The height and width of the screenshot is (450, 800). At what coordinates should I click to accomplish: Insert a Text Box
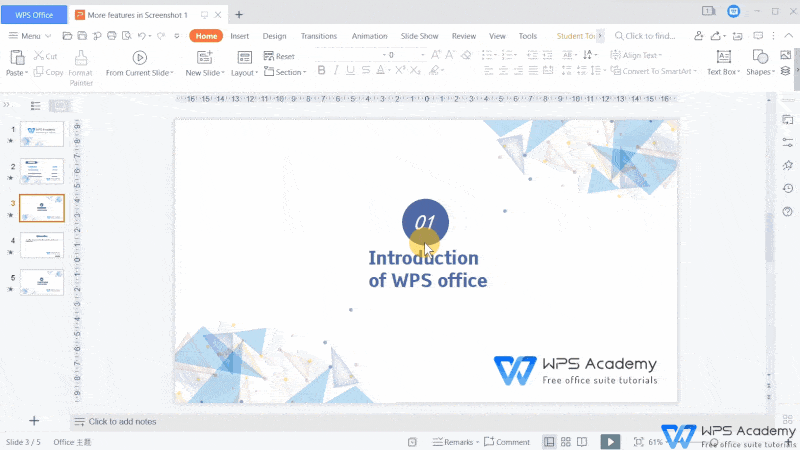pos(723,62)
